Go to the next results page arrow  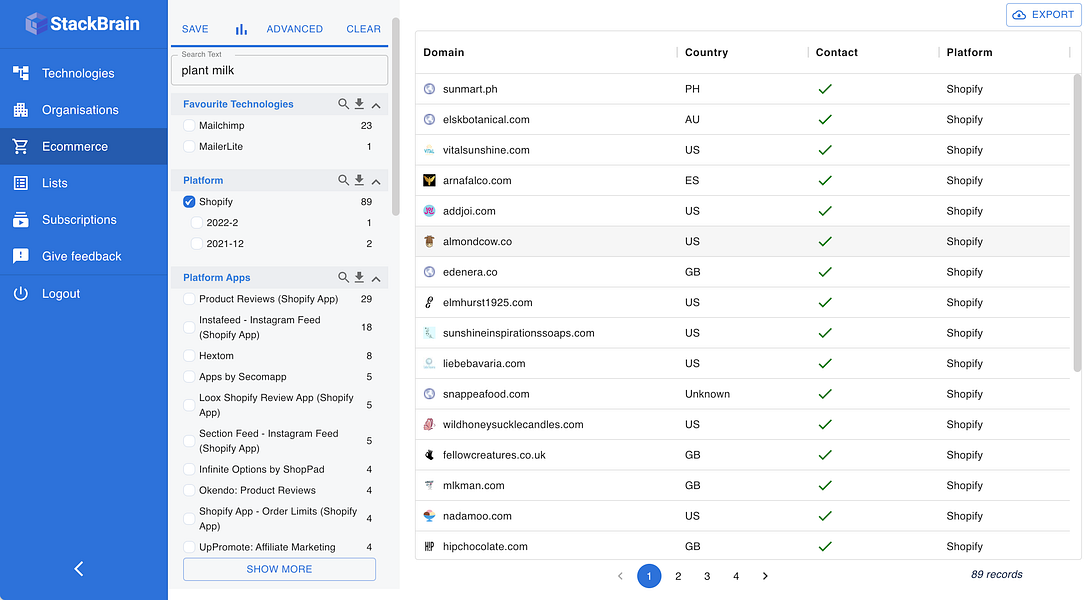[x=765, y=576]
